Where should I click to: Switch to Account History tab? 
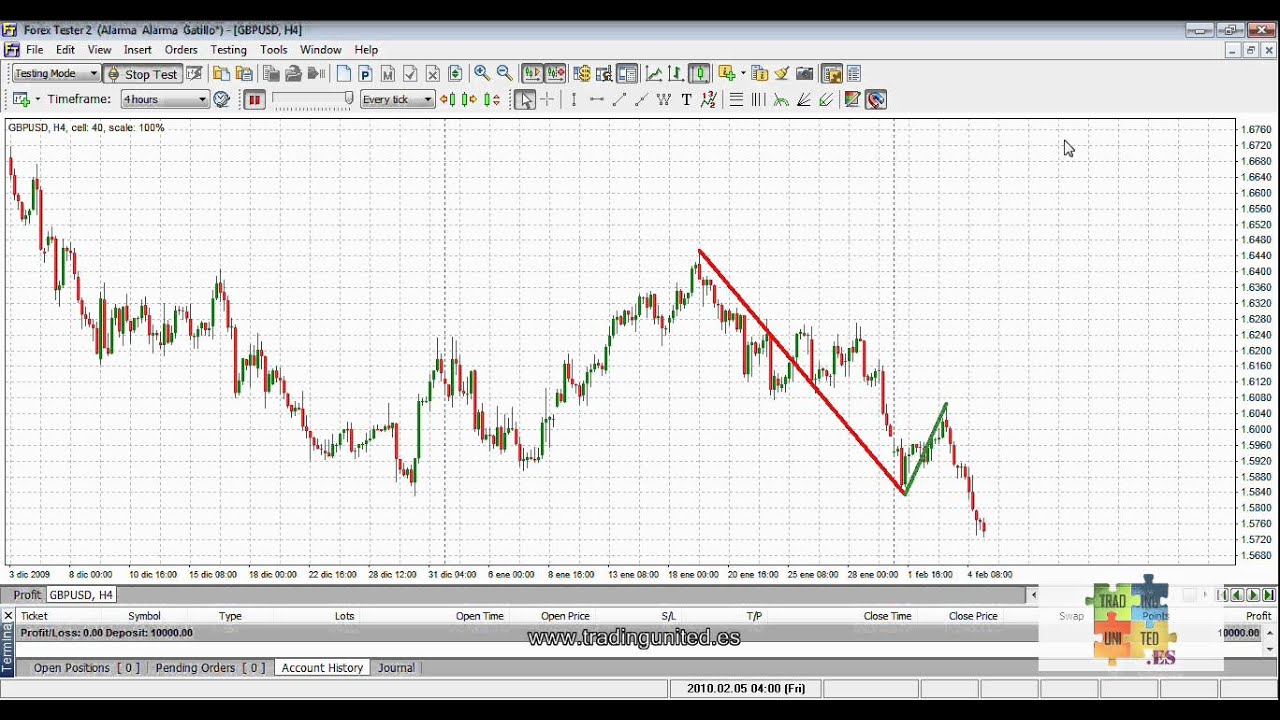(322, 668)
